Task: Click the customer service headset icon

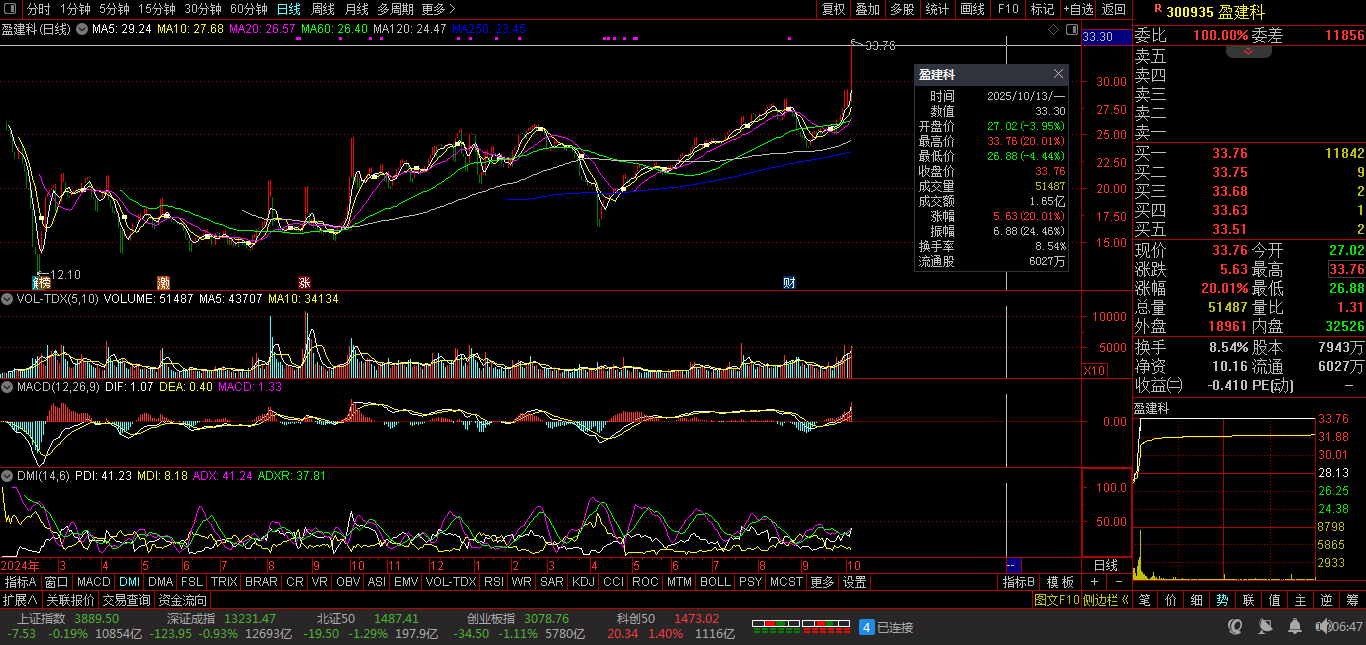Action: pos(1237,627)
